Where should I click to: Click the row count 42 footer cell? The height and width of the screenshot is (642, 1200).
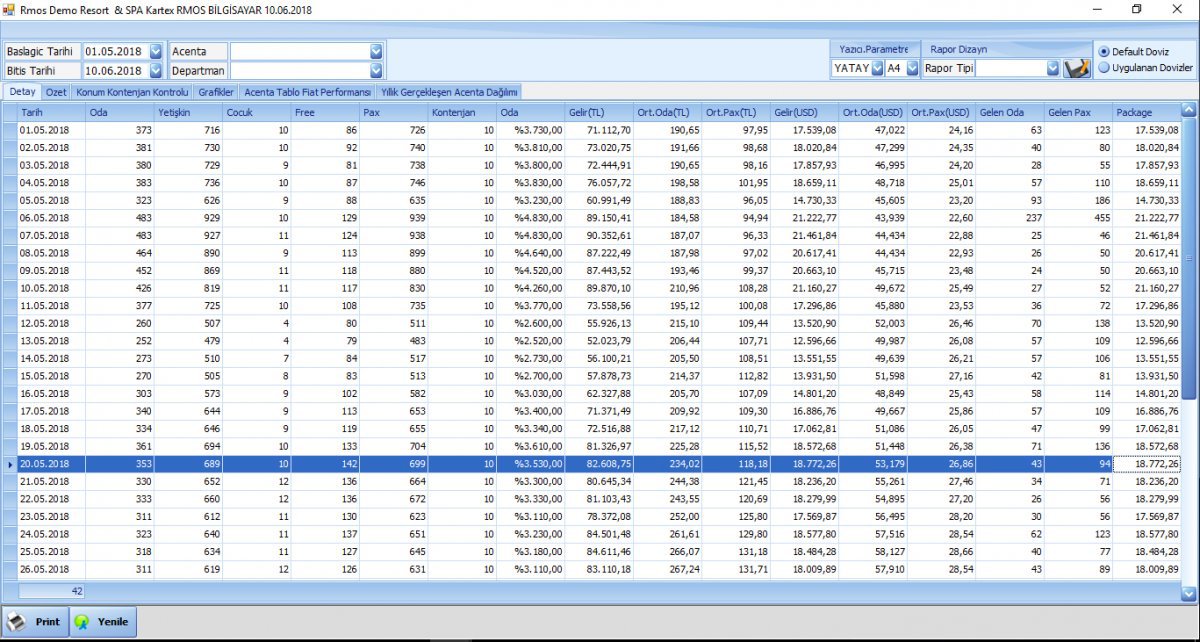coord(52,591)
